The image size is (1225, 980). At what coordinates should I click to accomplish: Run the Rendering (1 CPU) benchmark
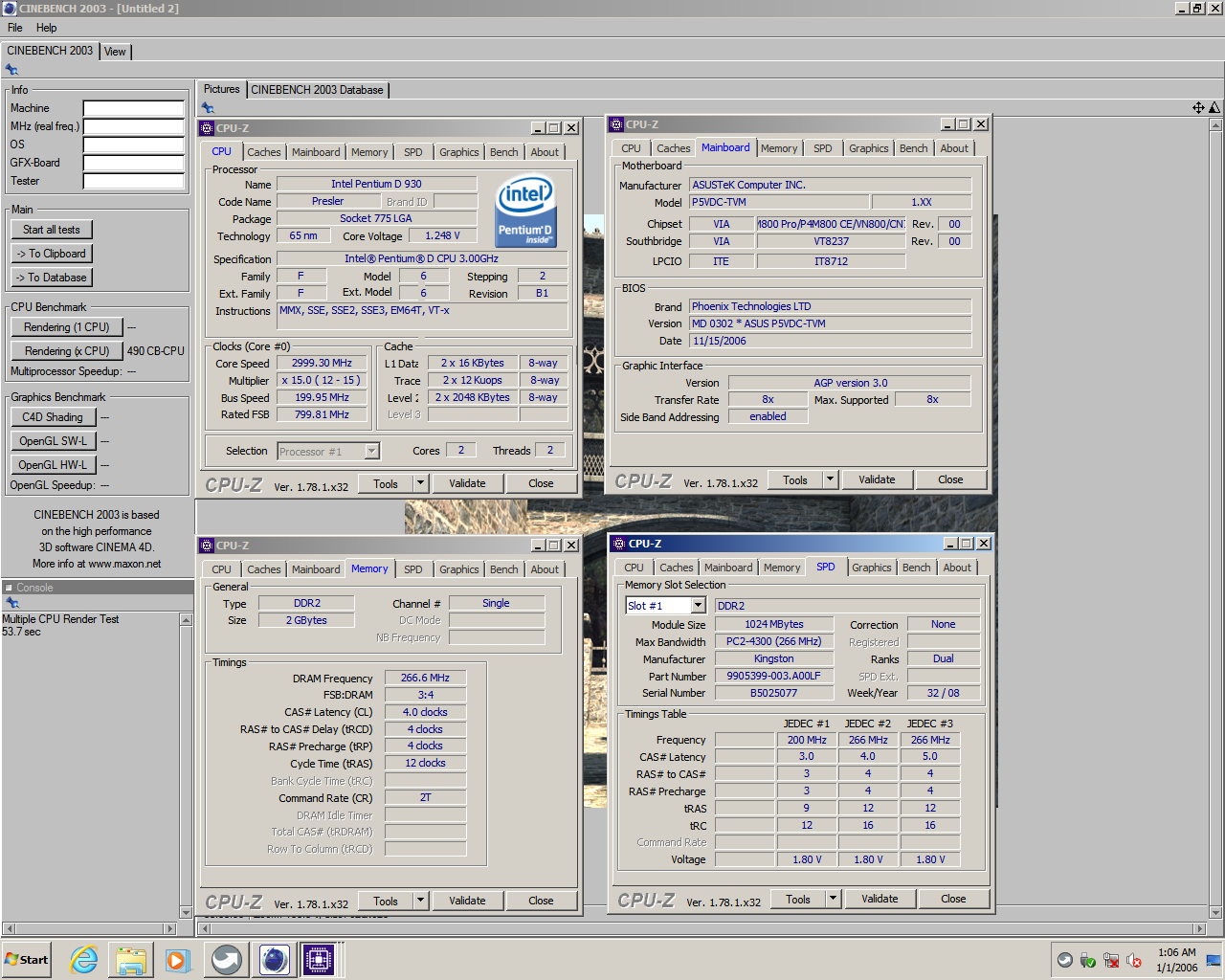coord(67,327)
